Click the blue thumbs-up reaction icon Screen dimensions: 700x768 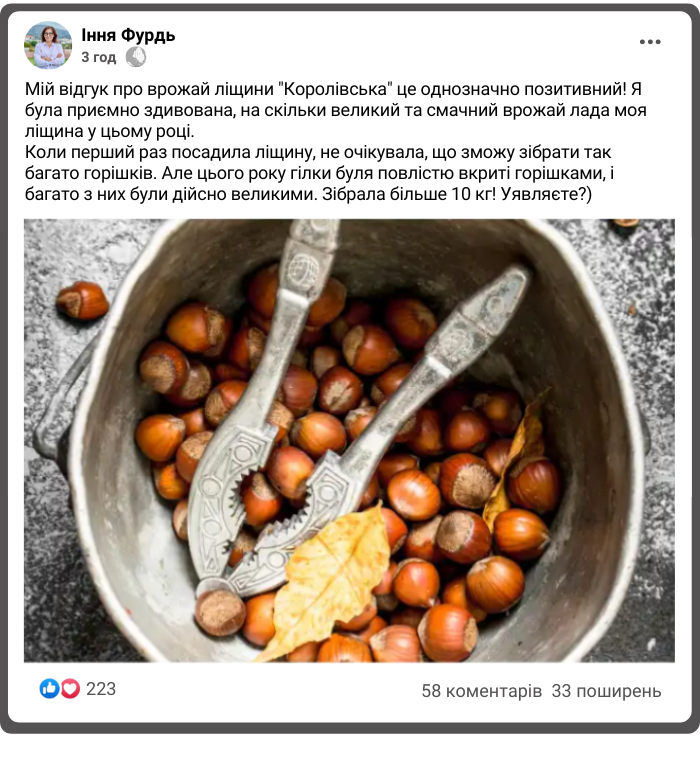pos(49,689)
